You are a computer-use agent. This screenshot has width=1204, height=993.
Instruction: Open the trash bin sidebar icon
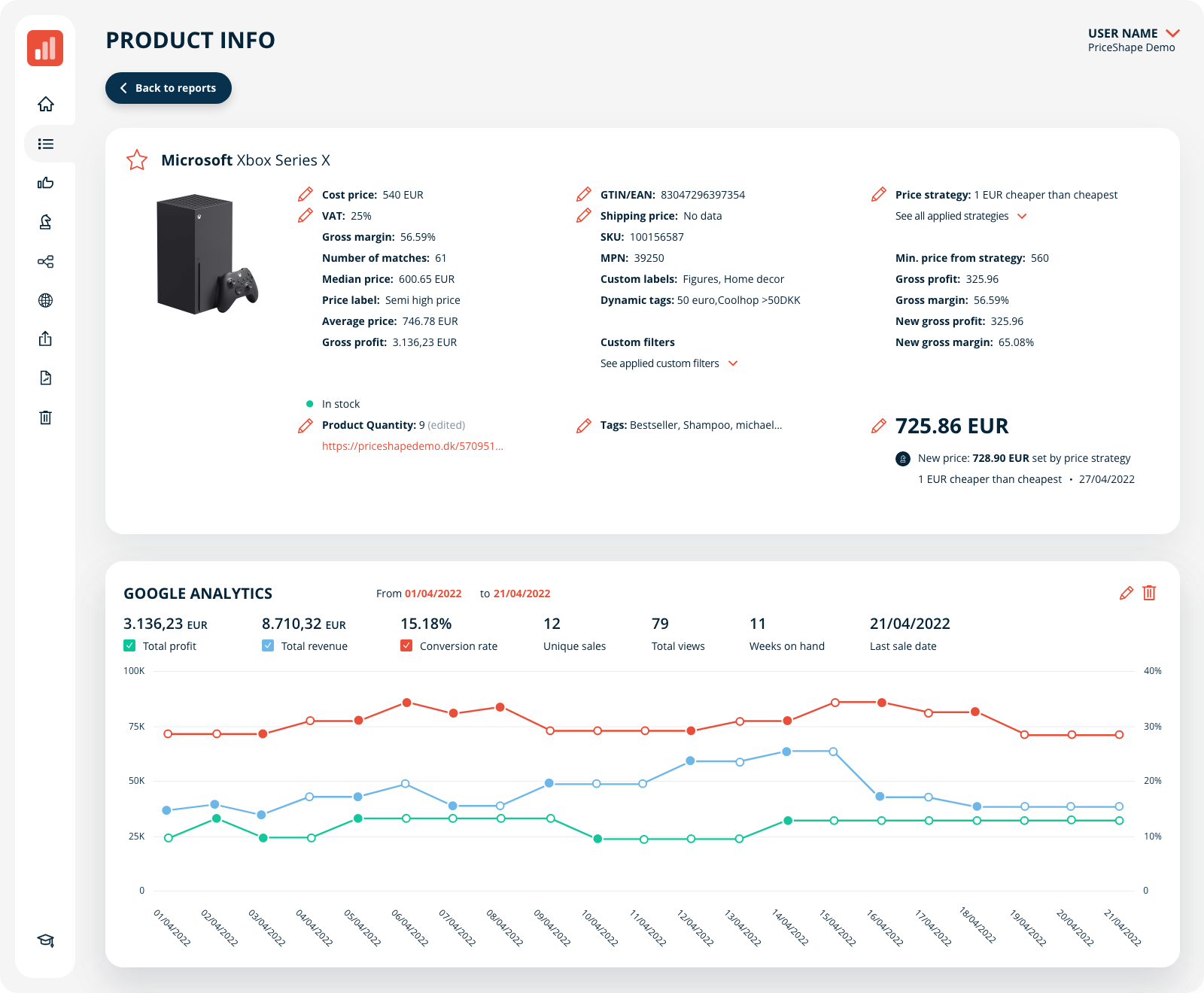pyautogui.click(x=46, y=417)
